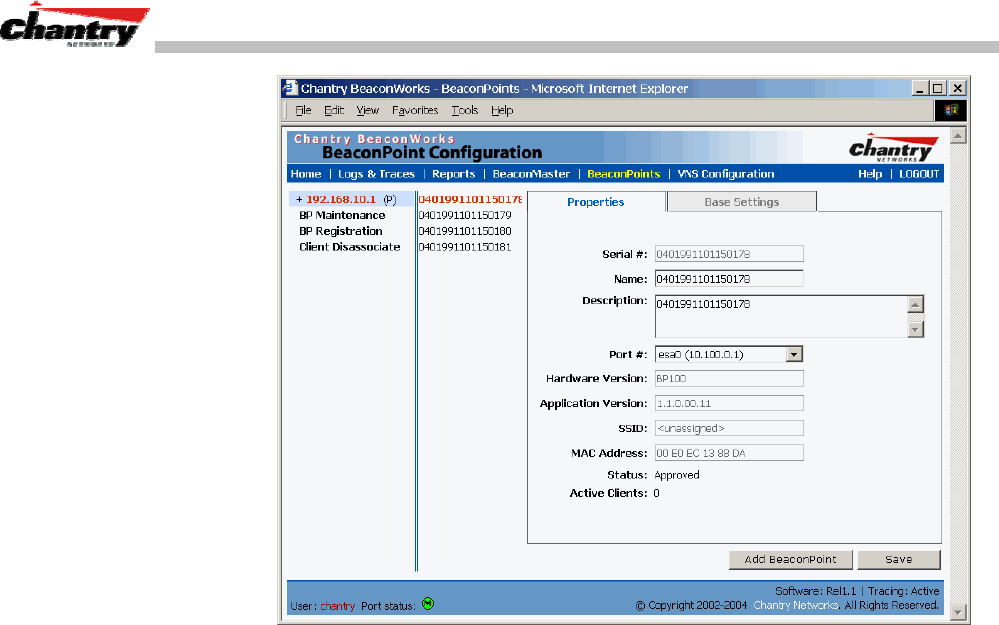Click the Approved status text
The image size is (999, 625).
[677, 475]
